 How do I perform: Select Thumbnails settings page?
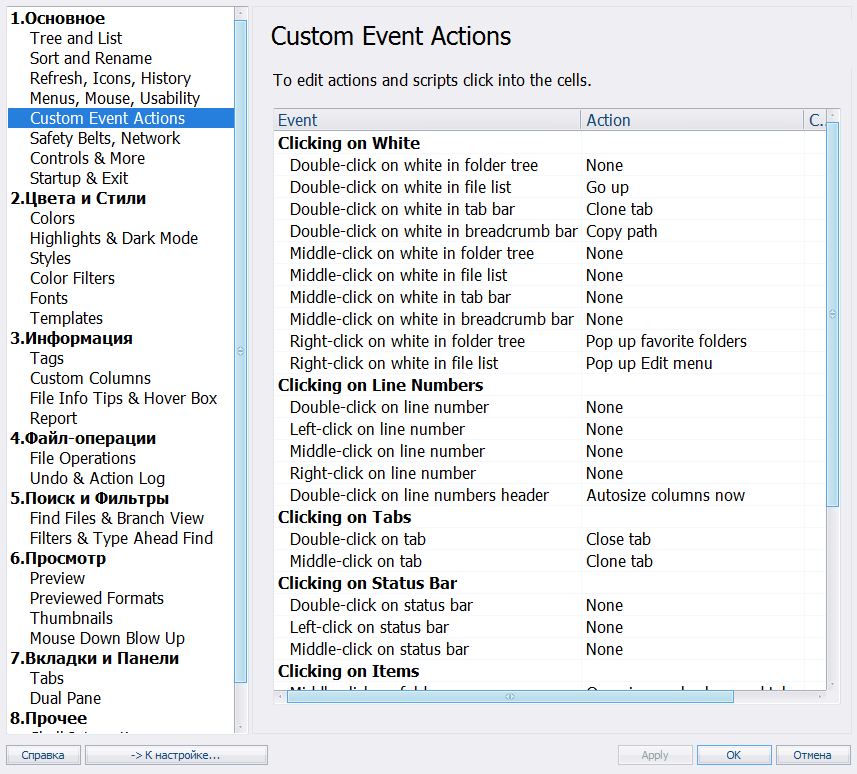pos(71,618)
